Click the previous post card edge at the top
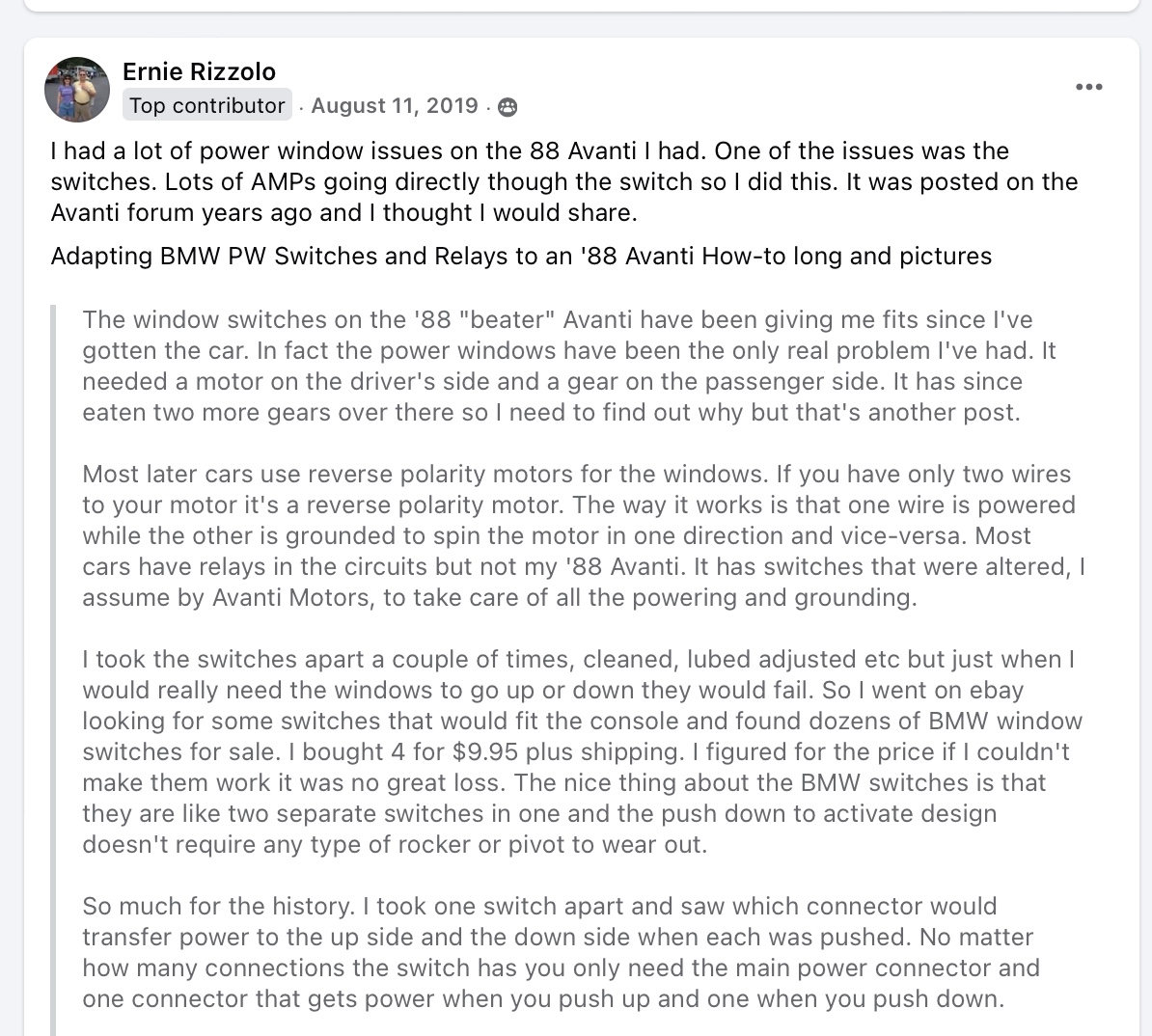This screenshot has height=1036, width=1152. click(x=581, y=5)
